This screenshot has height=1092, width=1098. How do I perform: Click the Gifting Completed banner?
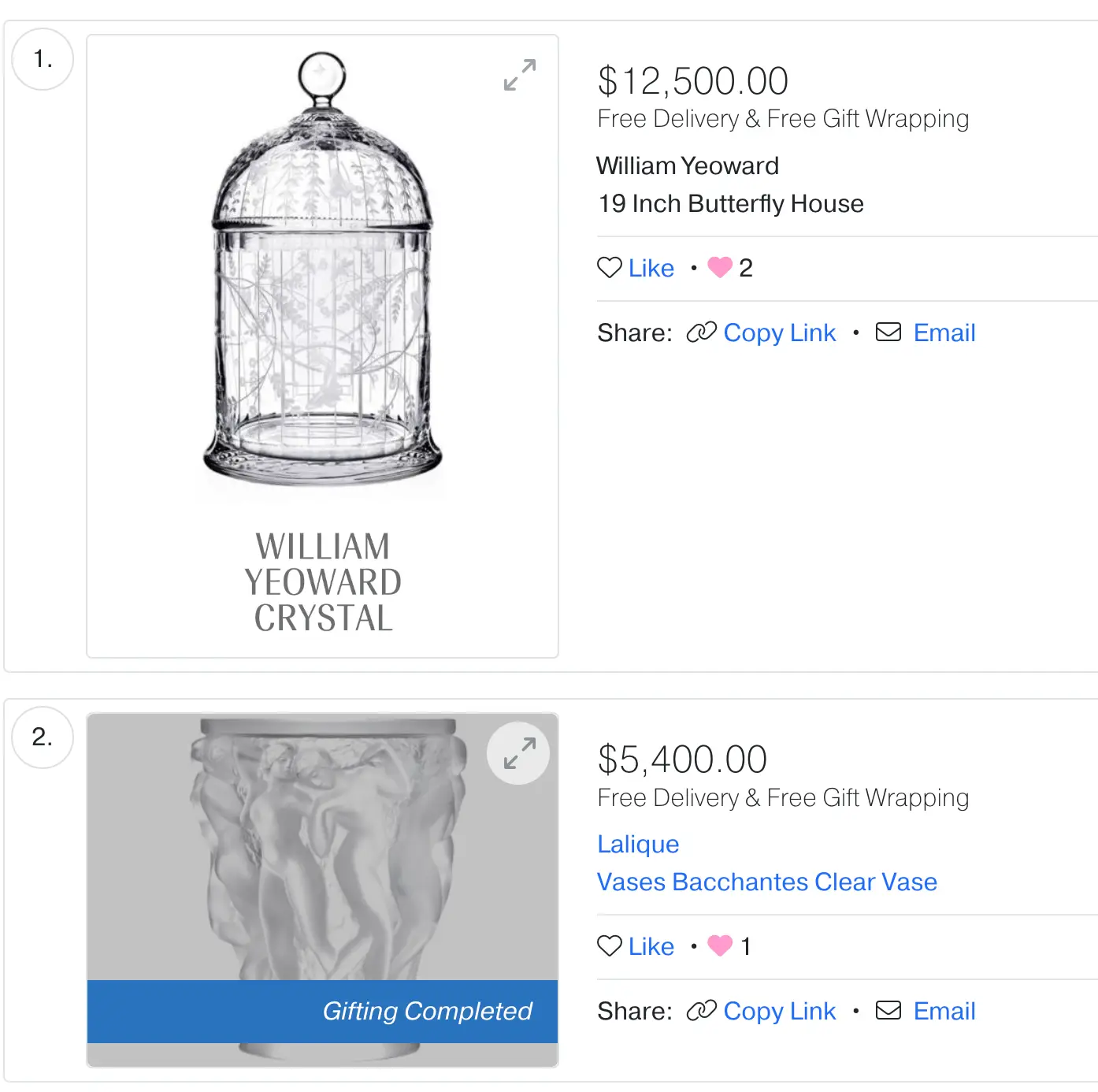[322, 1011]
